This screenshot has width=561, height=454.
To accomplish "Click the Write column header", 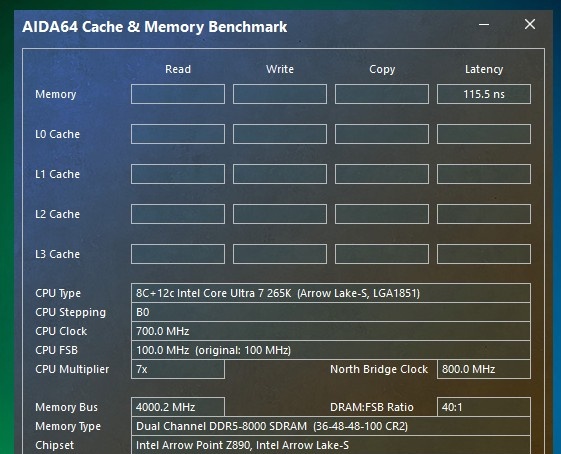I will pyautogui.click(x=280, y=69).
